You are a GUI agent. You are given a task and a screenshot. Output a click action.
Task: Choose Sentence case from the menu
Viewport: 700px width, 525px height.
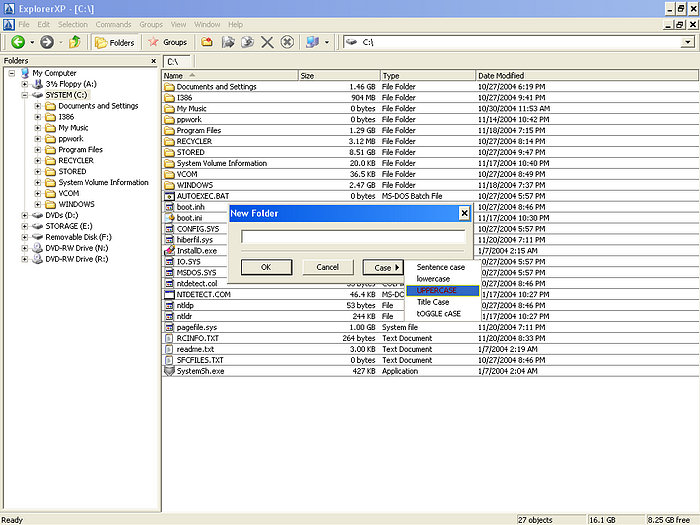point(441,267)
